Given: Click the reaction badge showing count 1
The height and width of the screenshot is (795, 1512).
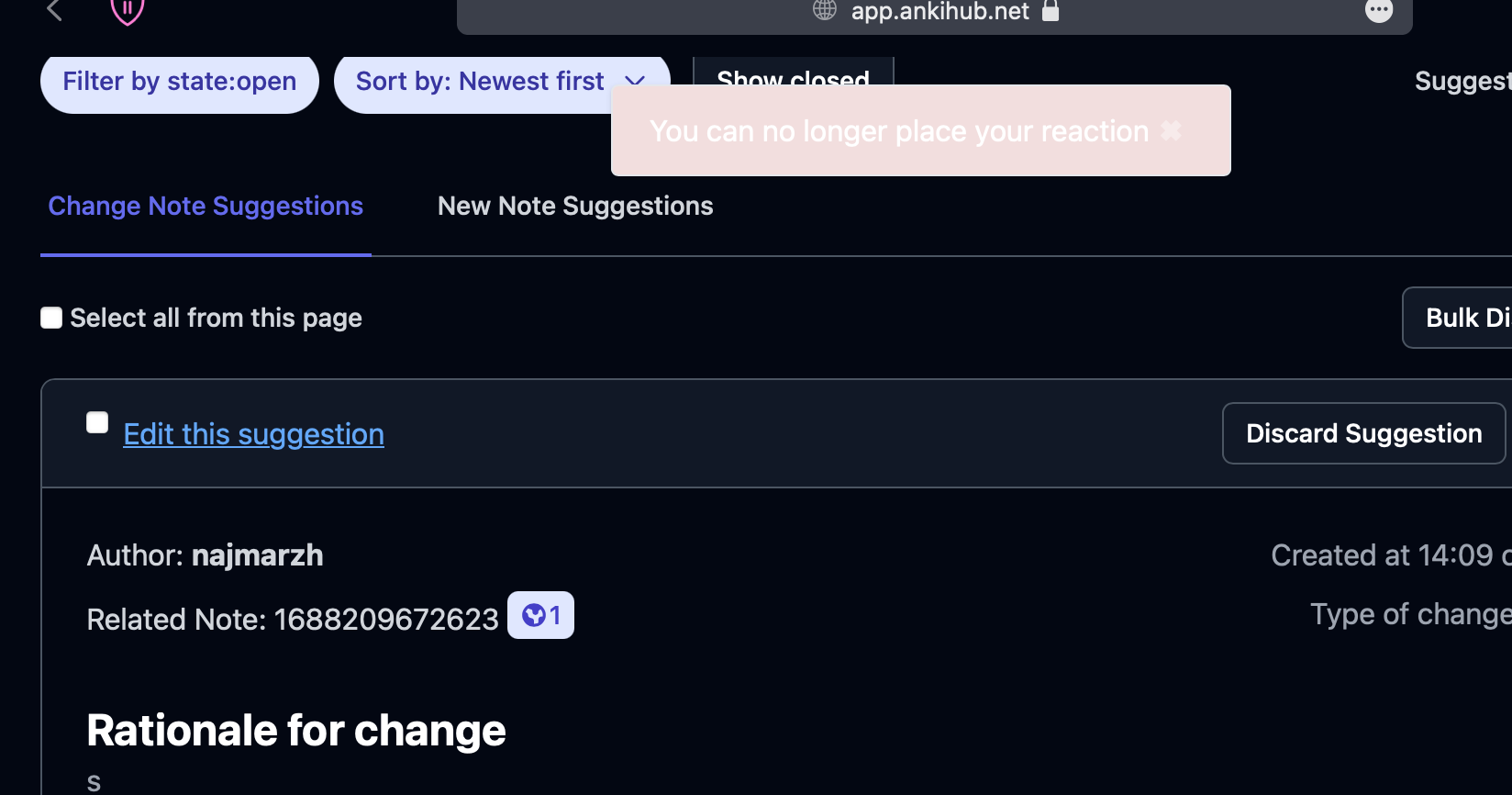Looking at the screenshot, I should point(540,615).
